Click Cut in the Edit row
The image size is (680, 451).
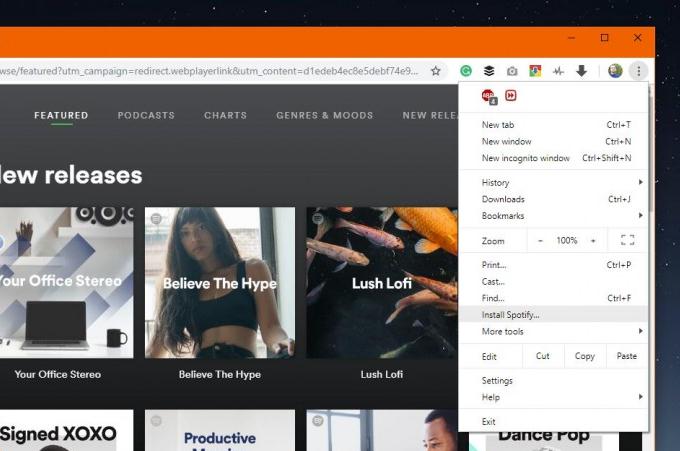pos(543,356)
